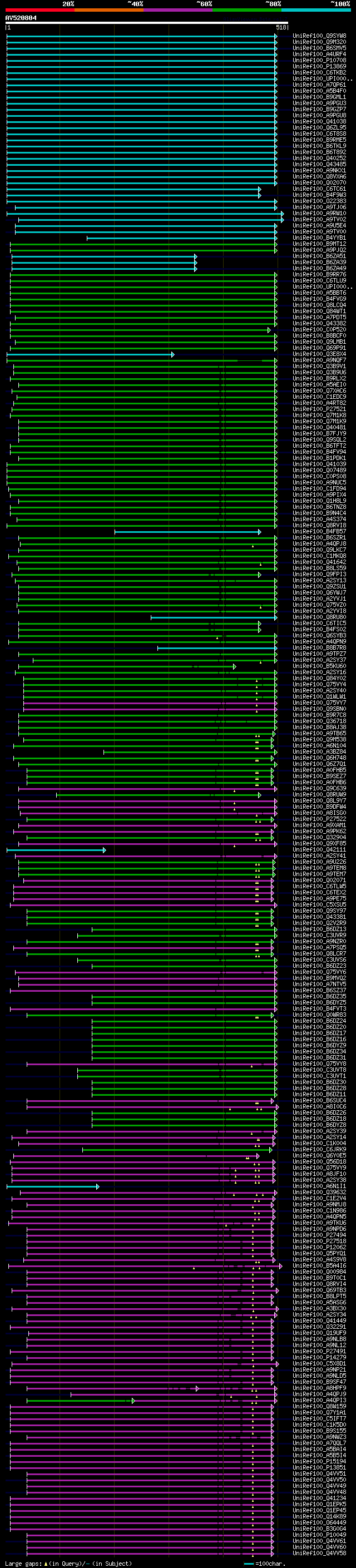Screen dimensions: 356x1568
Task: Select label UniRef100_B9R7C8
Action: [x=319, y=715]
